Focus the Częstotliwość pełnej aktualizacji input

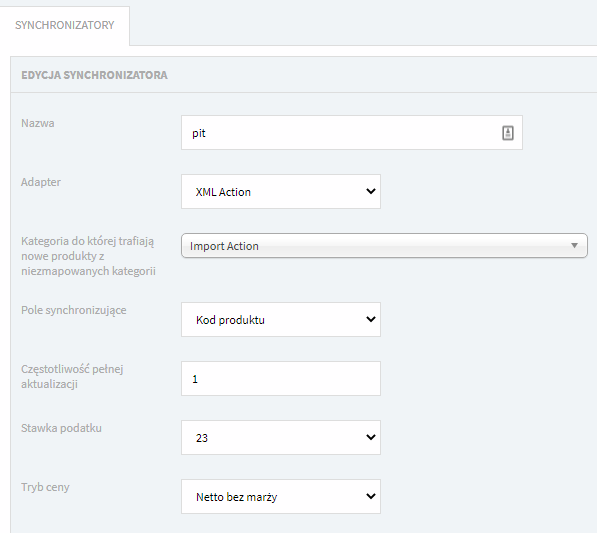click(281, 378)
